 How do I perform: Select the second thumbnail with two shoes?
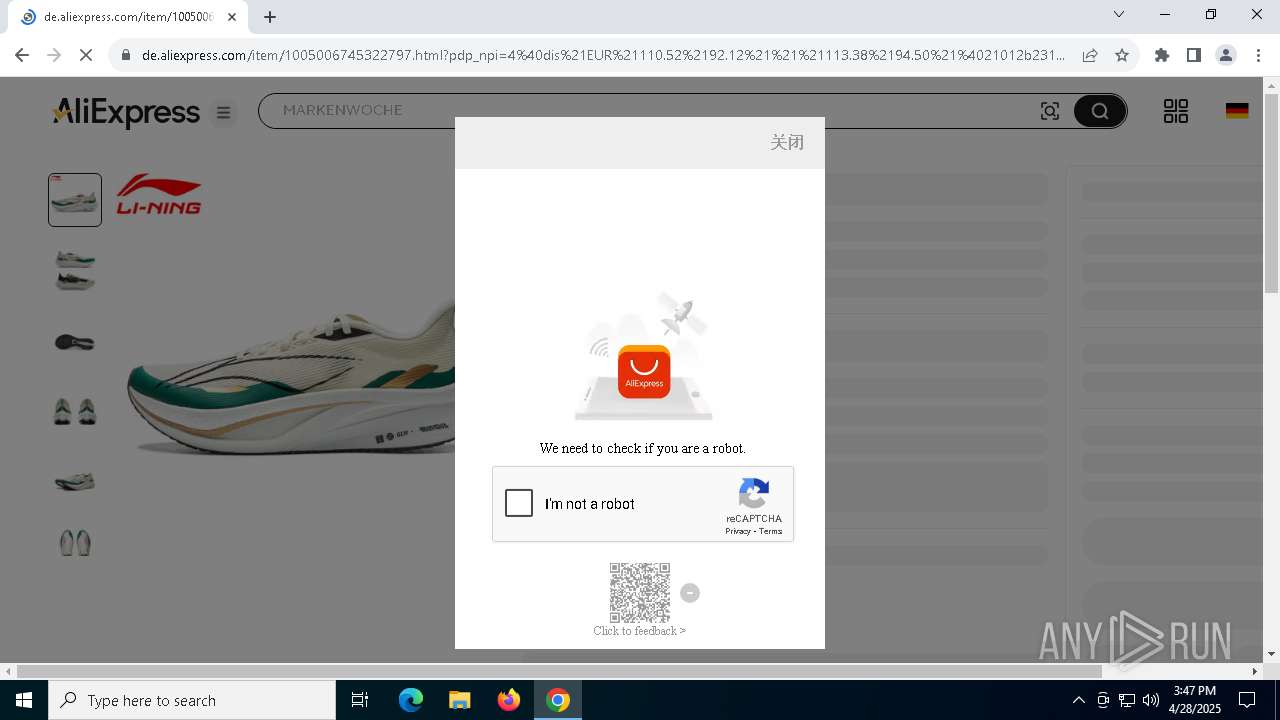click(x=75, y=270)
